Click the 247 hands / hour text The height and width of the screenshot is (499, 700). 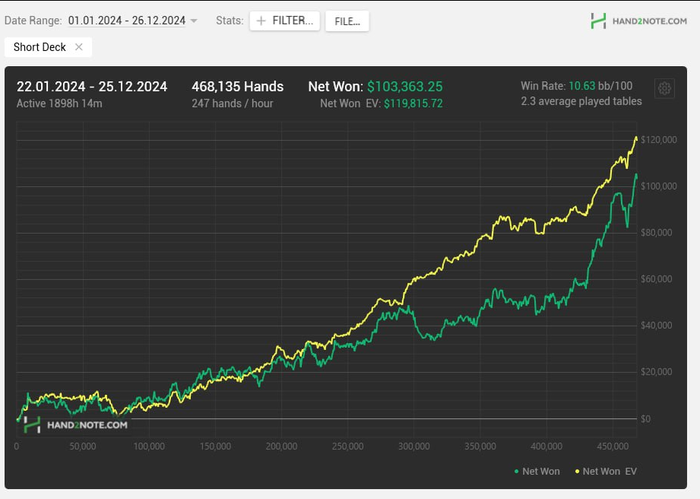[x=232, y=104]
